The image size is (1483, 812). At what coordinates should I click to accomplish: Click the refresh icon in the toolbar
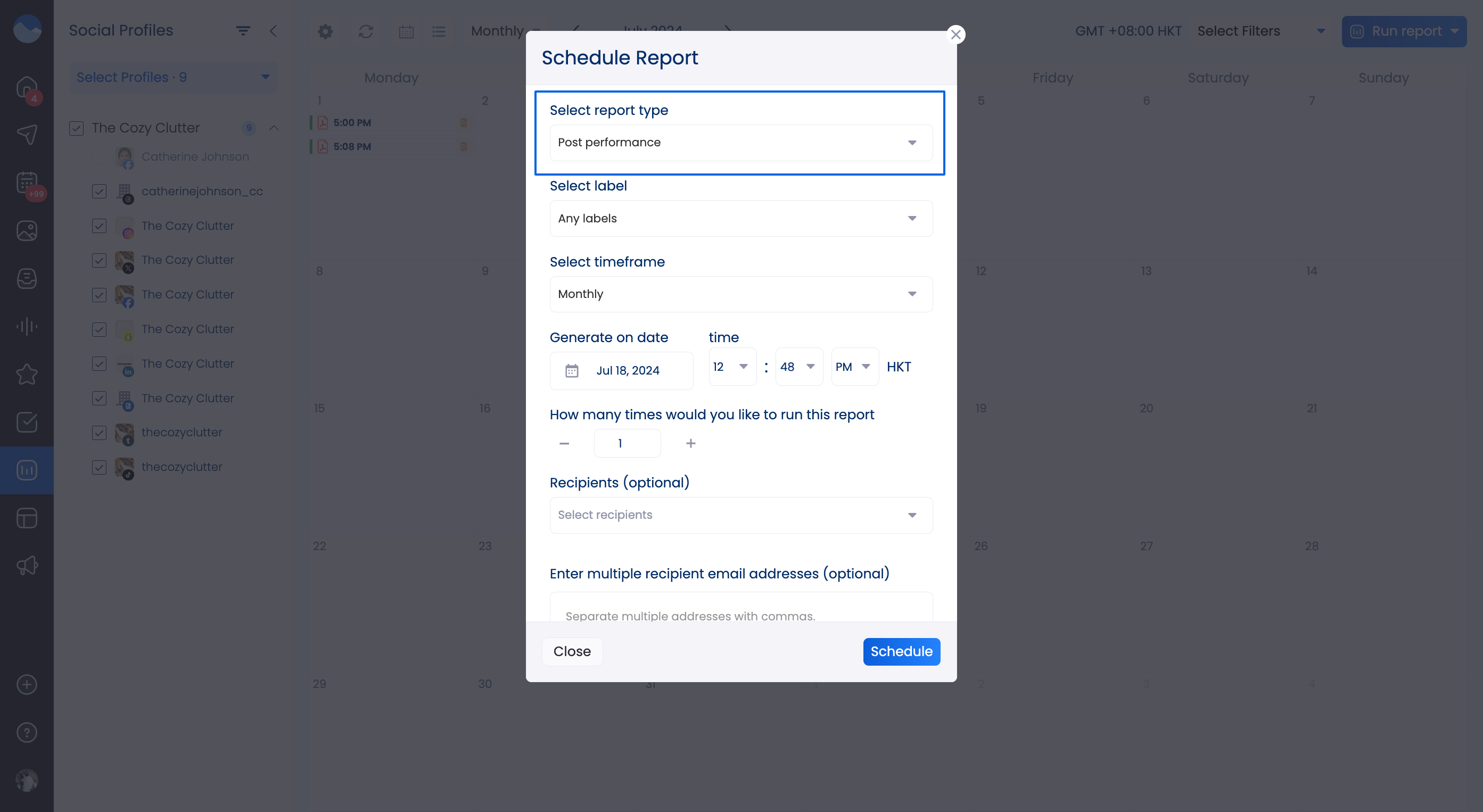[367, 31]
